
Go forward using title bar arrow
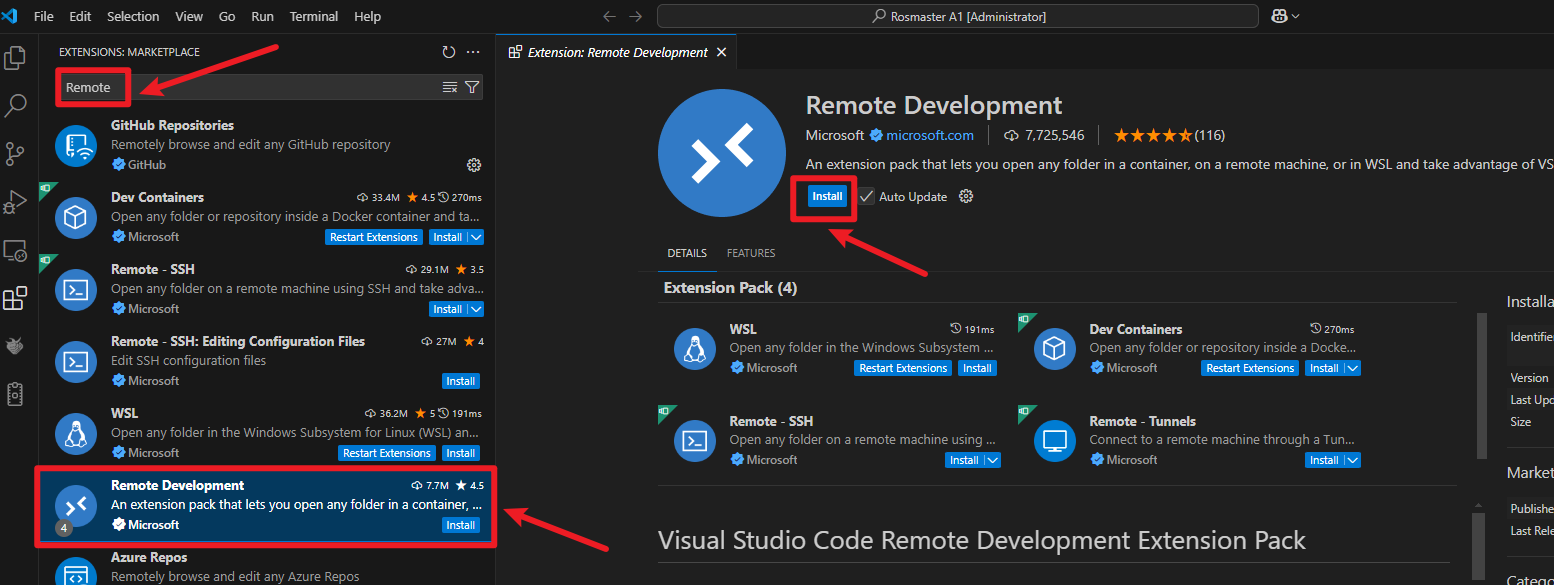coord(636,16)
